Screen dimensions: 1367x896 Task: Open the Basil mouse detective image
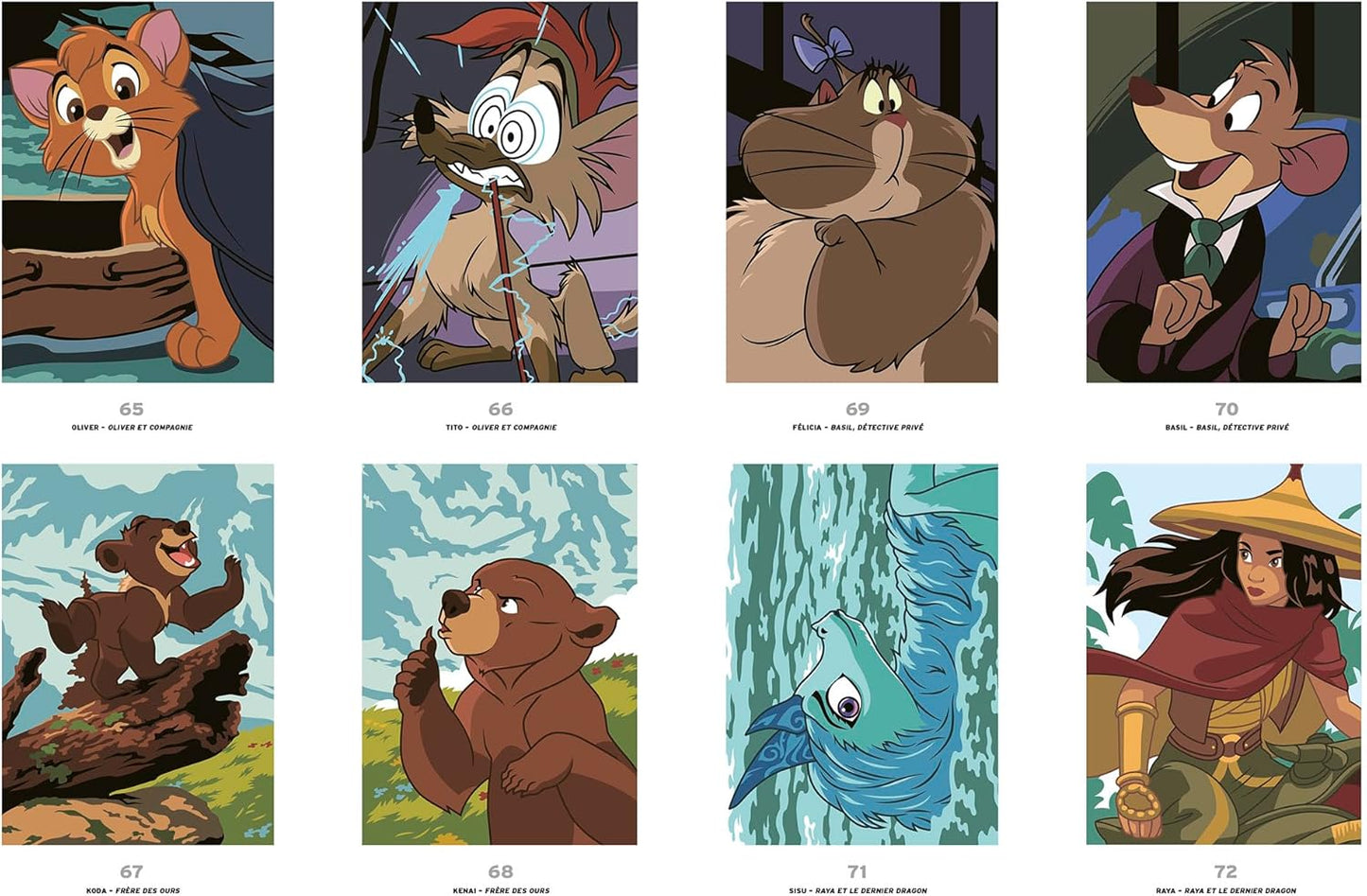tap(1225, 192)
